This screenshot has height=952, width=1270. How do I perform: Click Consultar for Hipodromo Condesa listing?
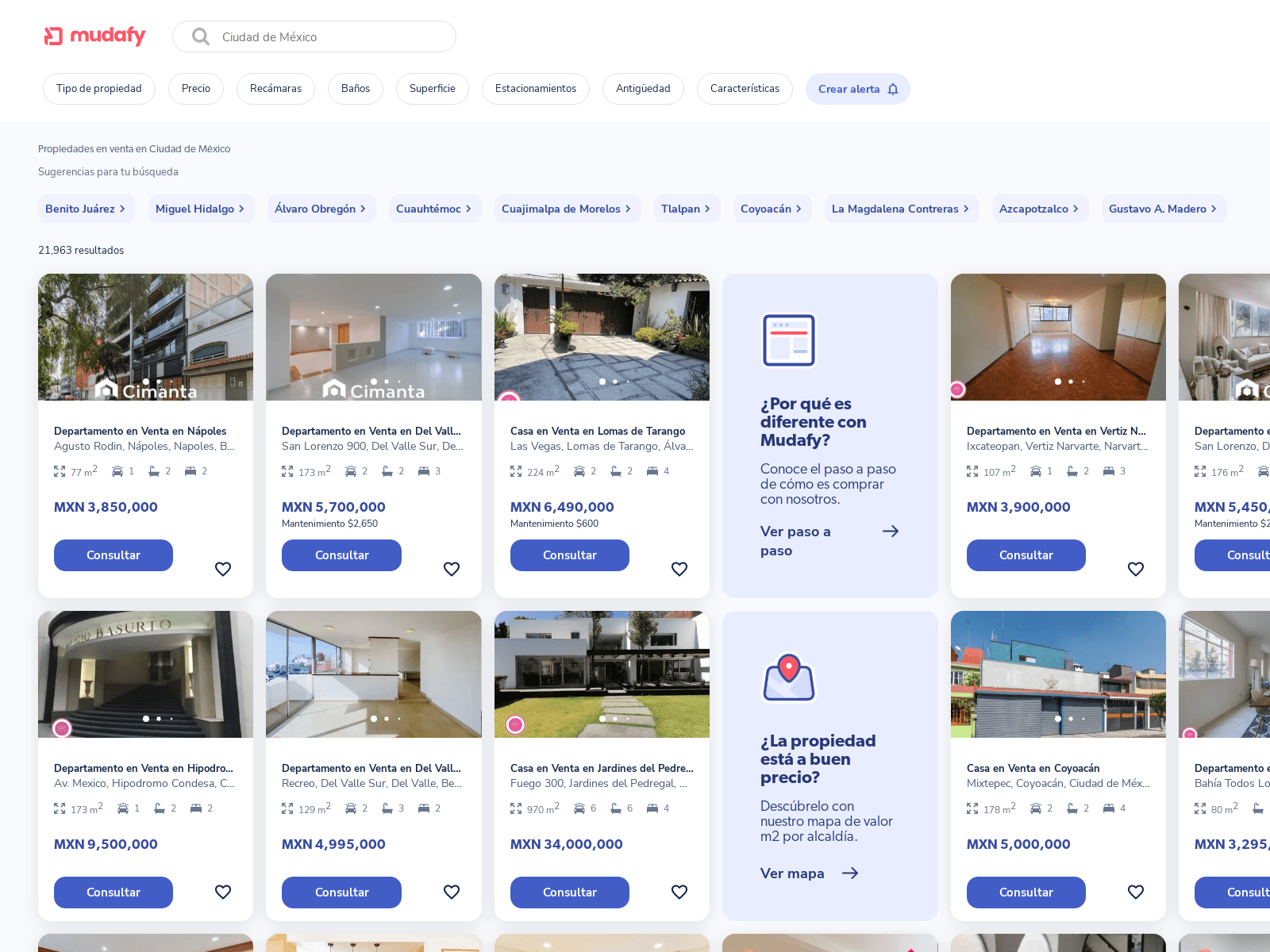click(x=114, y=892)
